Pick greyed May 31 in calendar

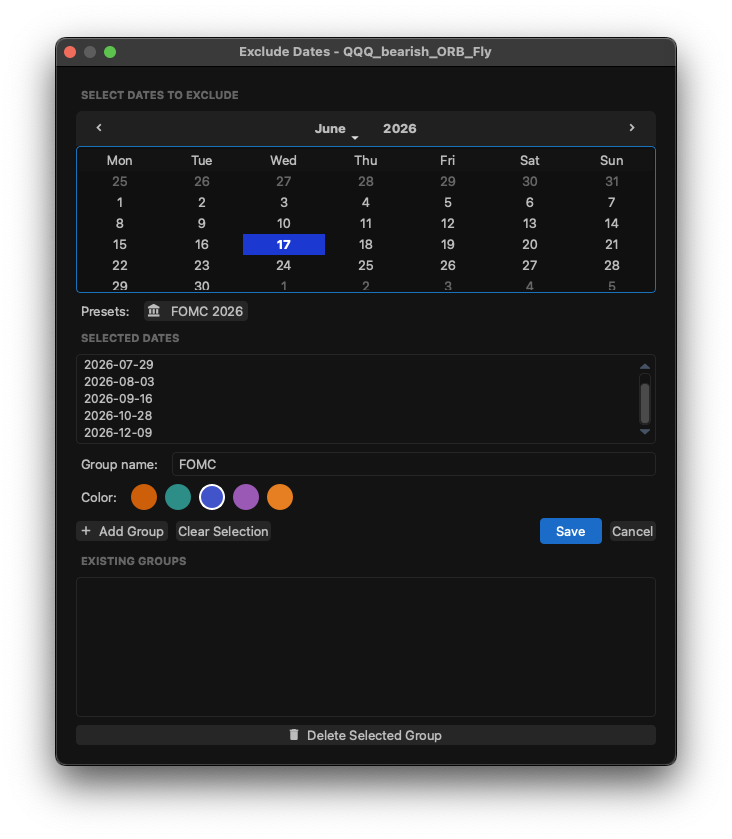(612, 182)
